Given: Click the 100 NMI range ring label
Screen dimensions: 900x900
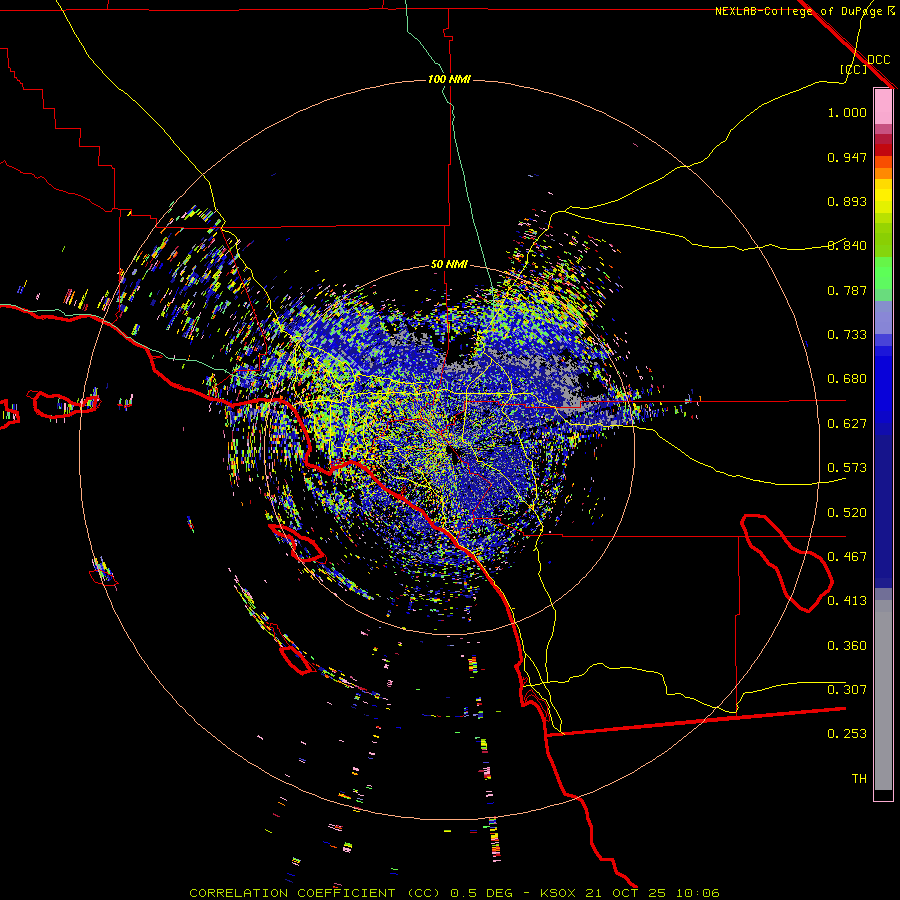Looking at the screenshot, I should point(449,79).
